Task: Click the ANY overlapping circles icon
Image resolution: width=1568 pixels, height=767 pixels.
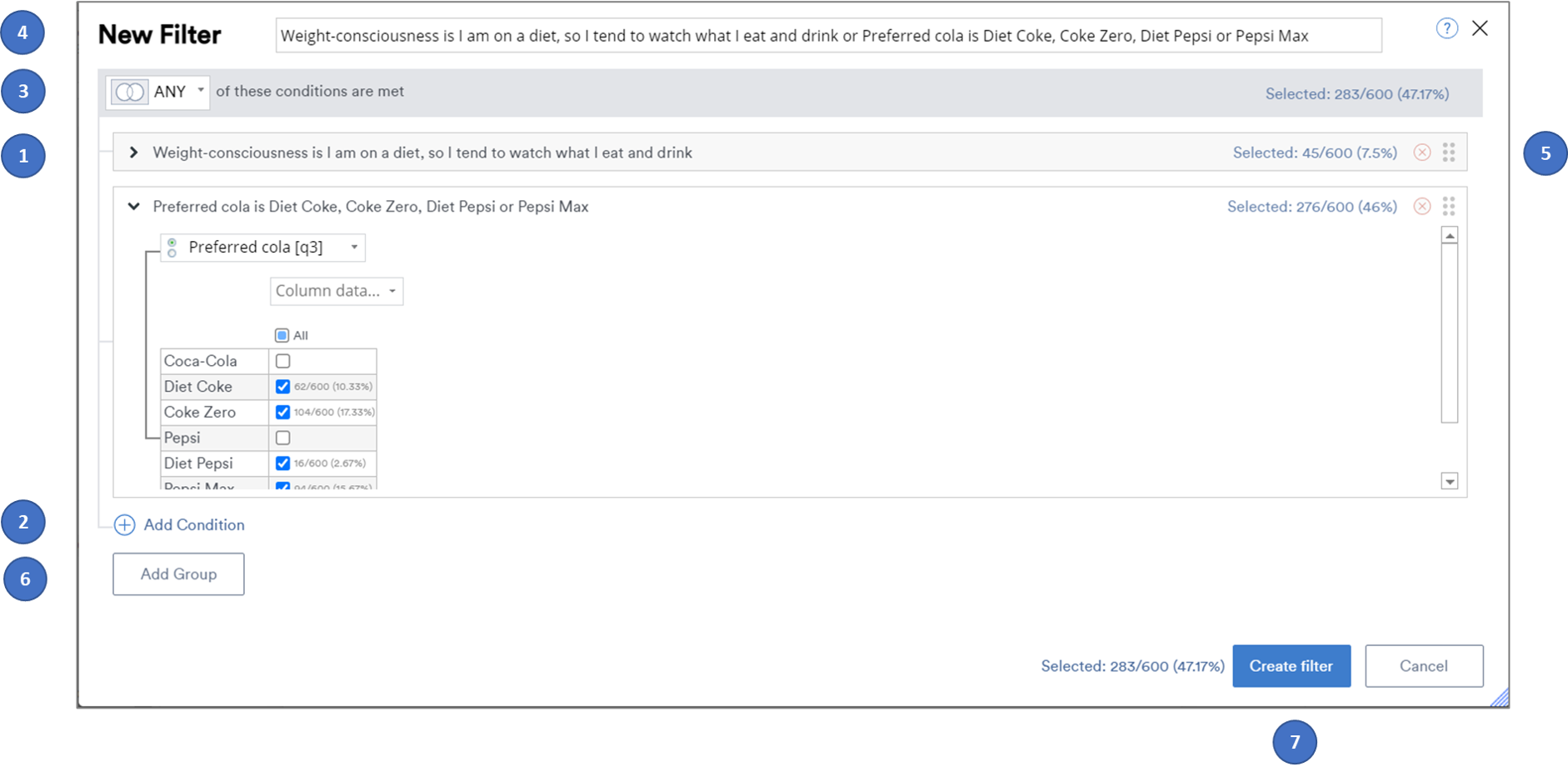Action: (x=130, y=92)
